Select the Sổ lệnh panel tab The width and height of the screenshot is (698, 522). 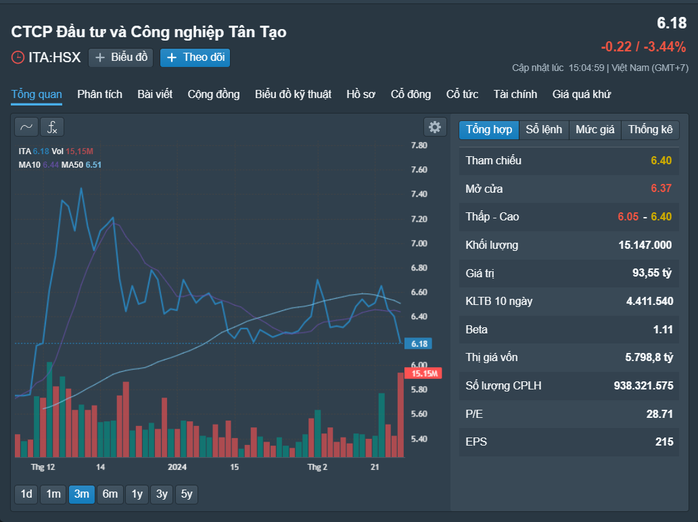pyautogui.click(x=544, y=129)
